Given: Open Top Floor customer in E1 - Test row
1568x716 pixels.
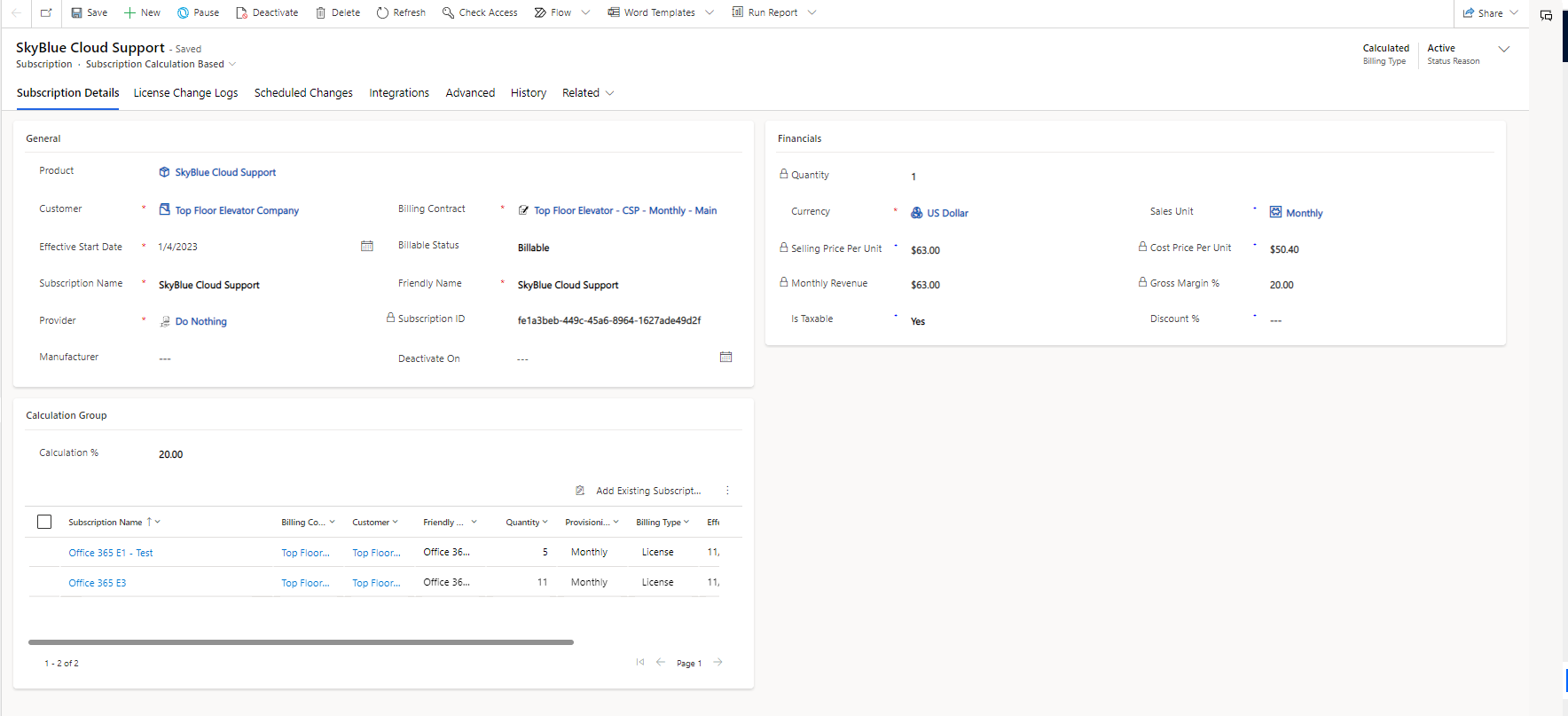Looking at the screenshot, I should 376,553.
